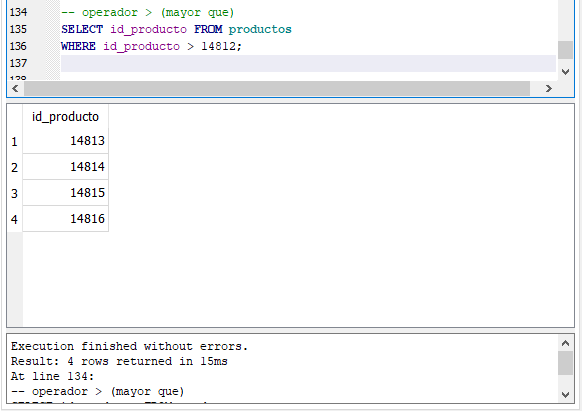Click the message log scroll up arrow
The width and height of the screenshot is (585, 416).
(565, 343)
